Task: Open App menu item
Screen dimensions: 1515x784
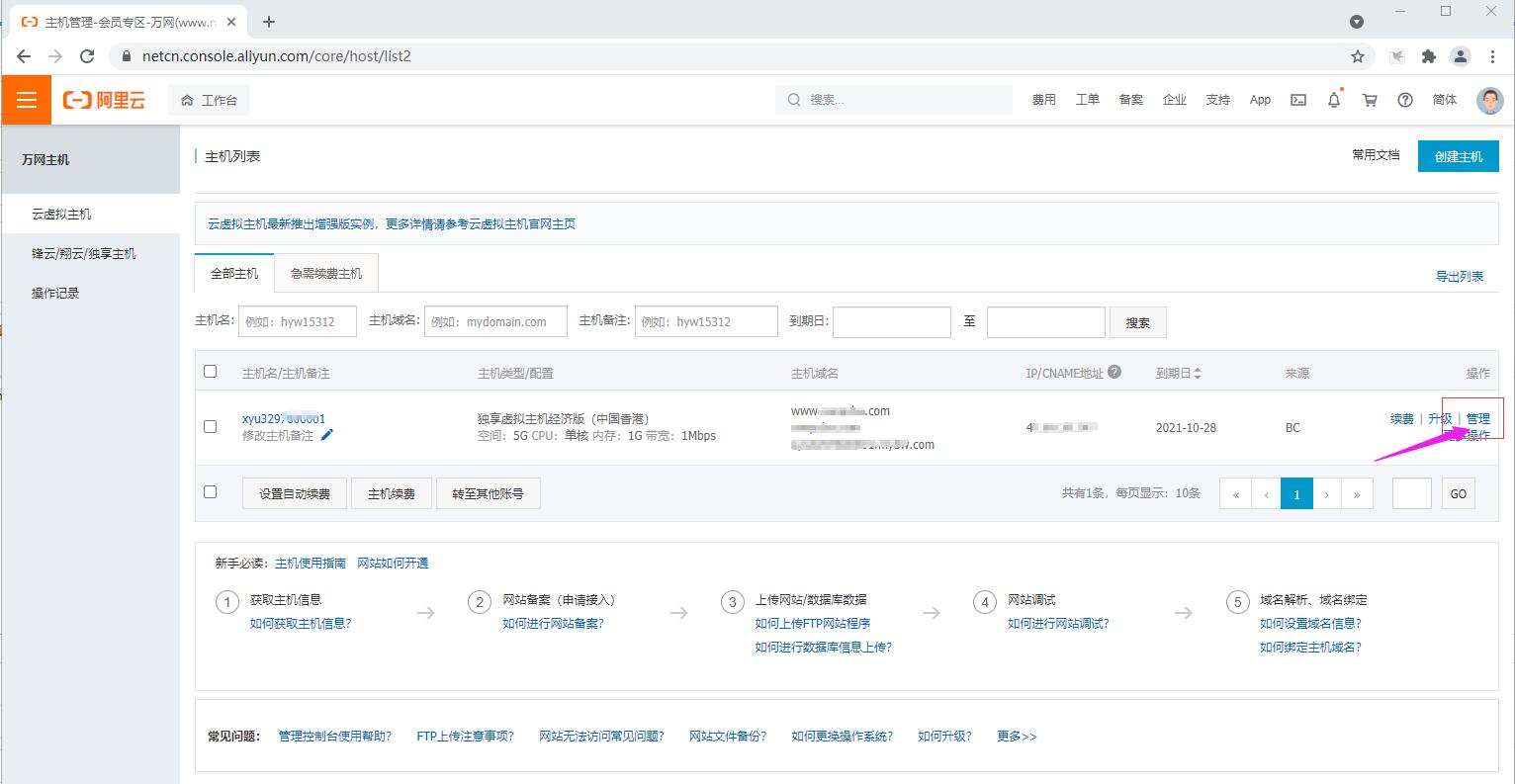Action: tap(1260, 100)
